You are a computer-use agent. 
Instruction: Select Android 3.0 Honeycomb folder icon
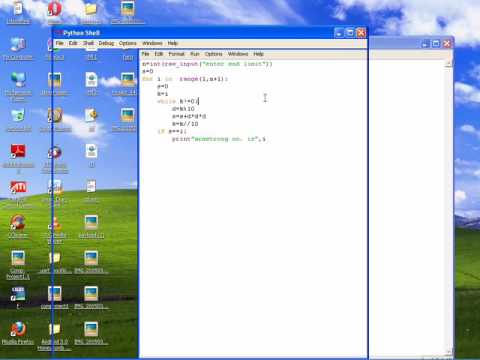point(54,336)
